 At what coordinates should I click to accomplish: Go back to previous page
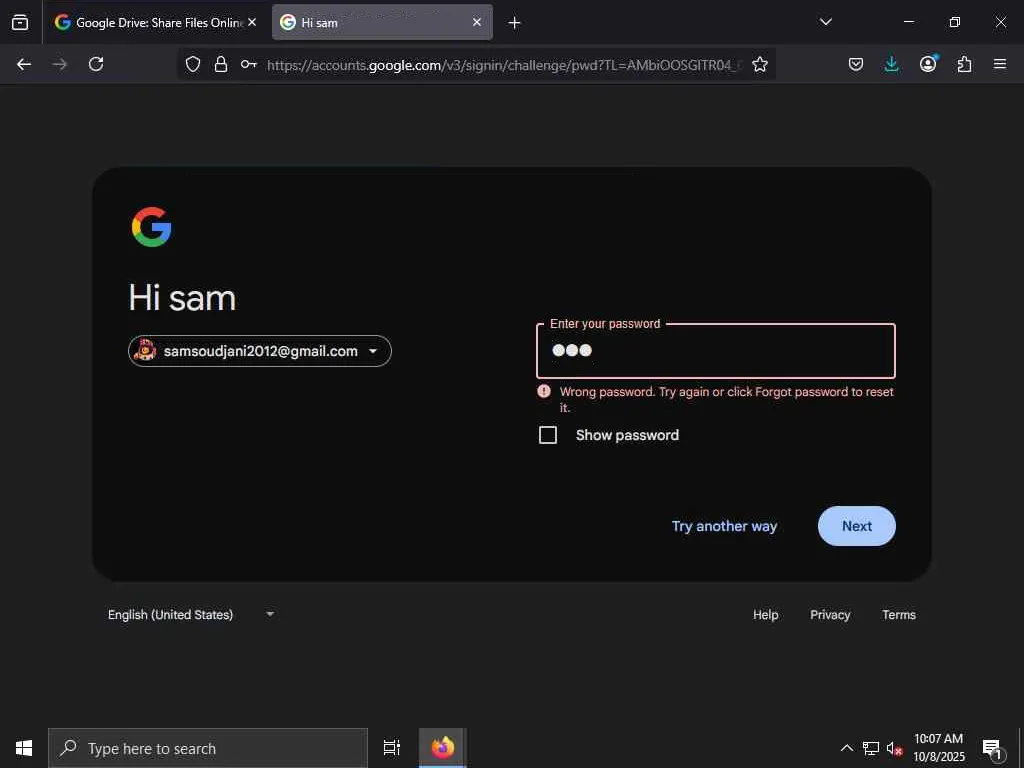pyautogui.click(x=24, y=64)
